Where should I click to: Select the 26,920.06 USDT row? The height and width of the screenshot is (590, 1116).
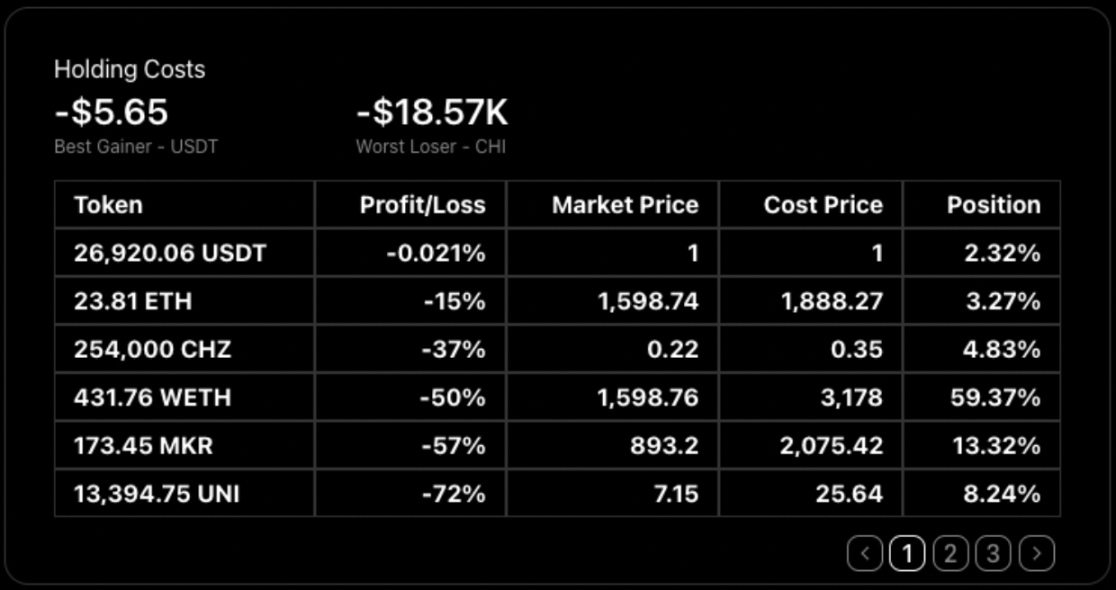(170, 253)
